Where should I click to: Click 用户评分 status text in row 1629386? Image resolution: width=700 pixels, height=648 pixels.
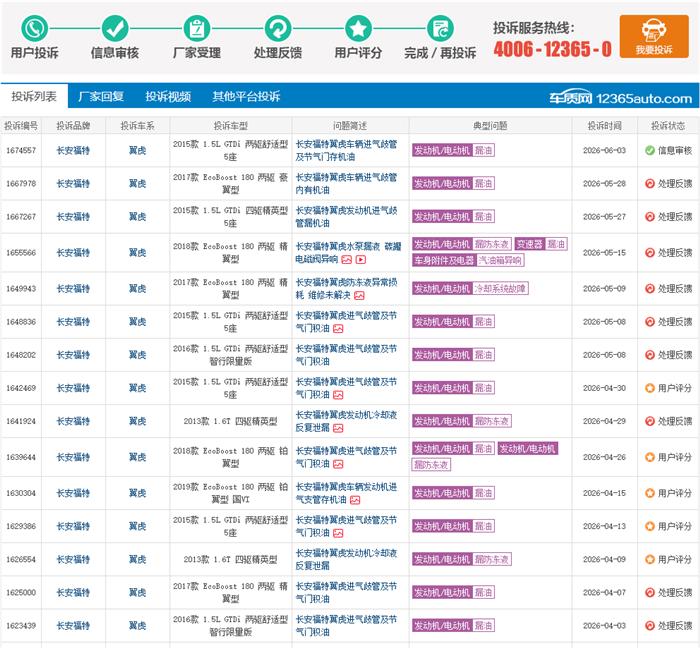(675, 526)
